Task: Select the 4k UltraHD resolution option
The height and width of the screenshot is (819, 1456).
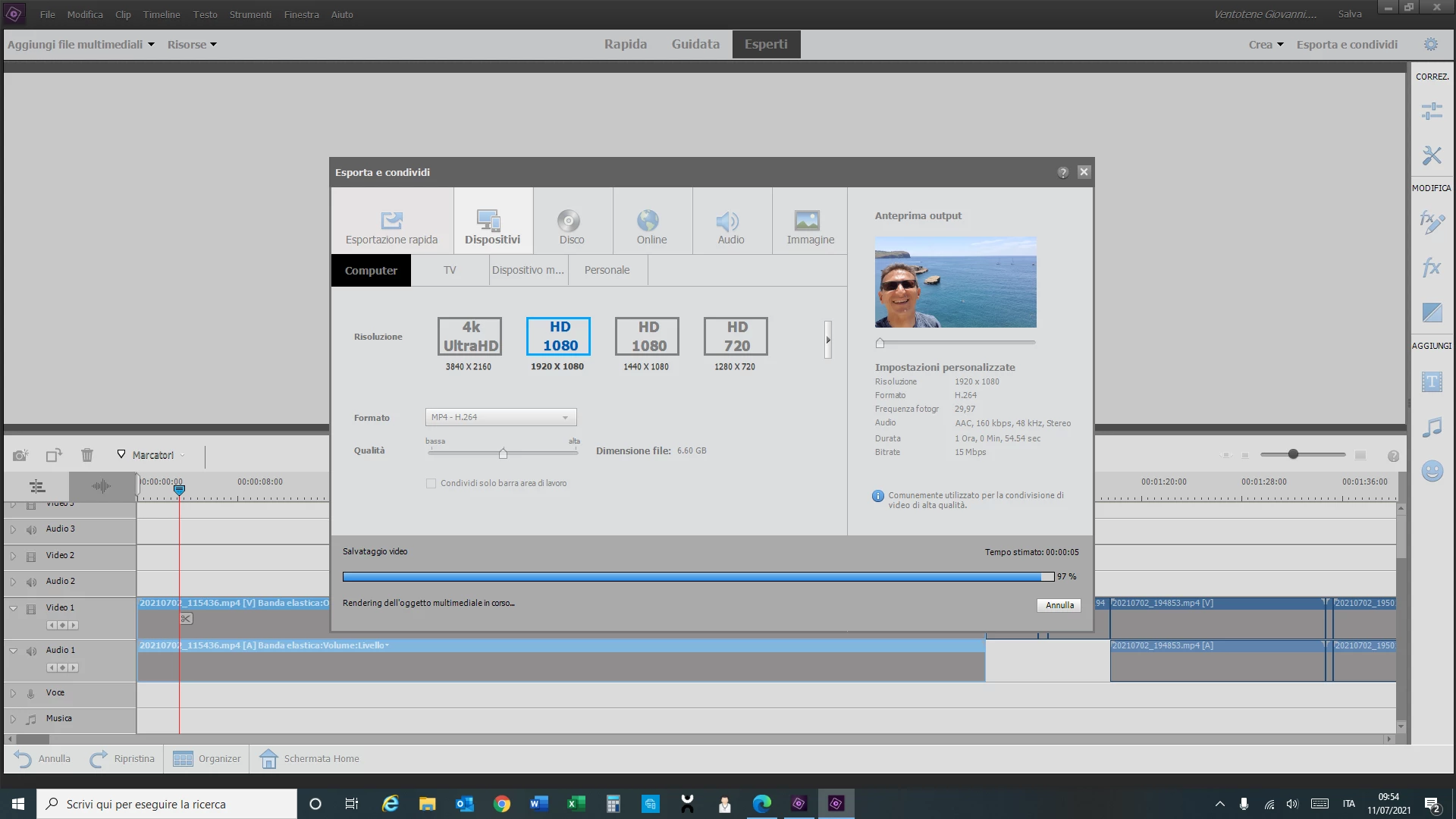Action: pos(469,336)
